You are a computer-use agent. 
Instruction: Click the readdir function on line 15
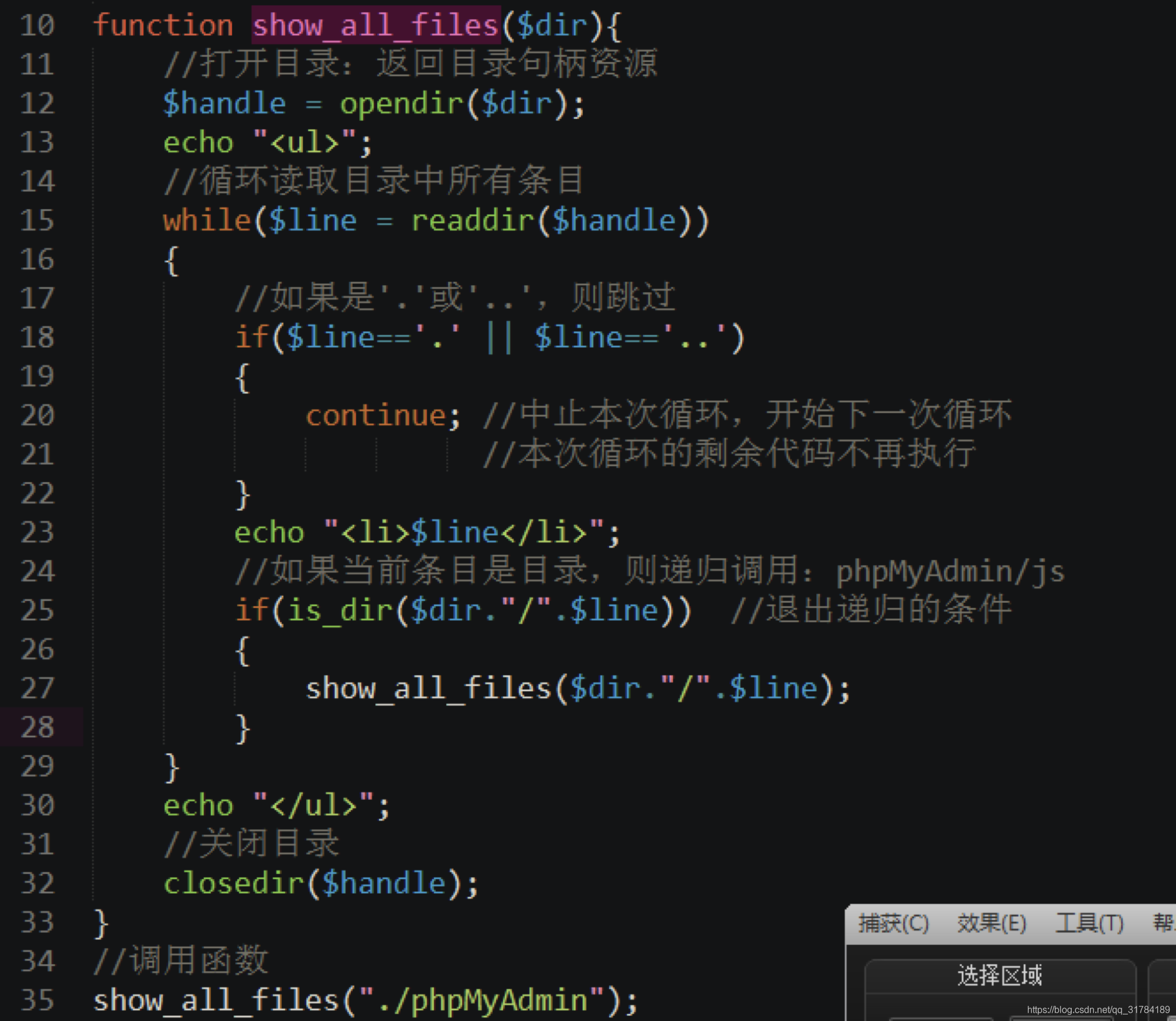473,221
